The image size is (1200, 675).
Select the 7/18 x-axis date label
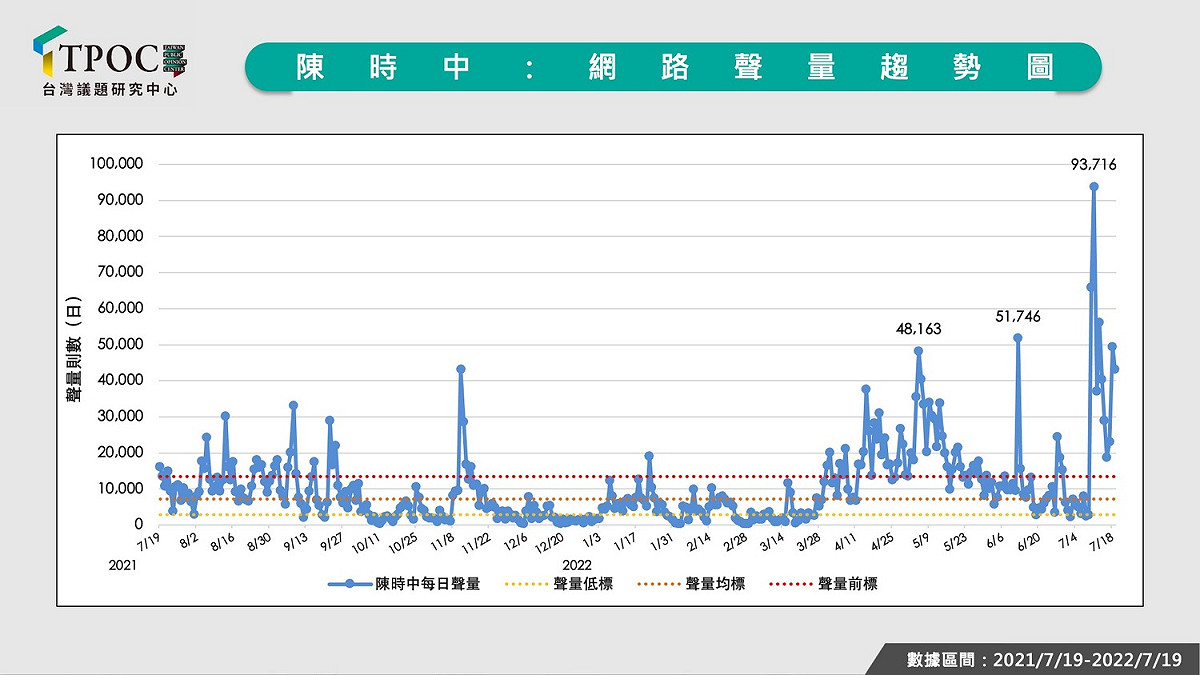pos(1106,543)
